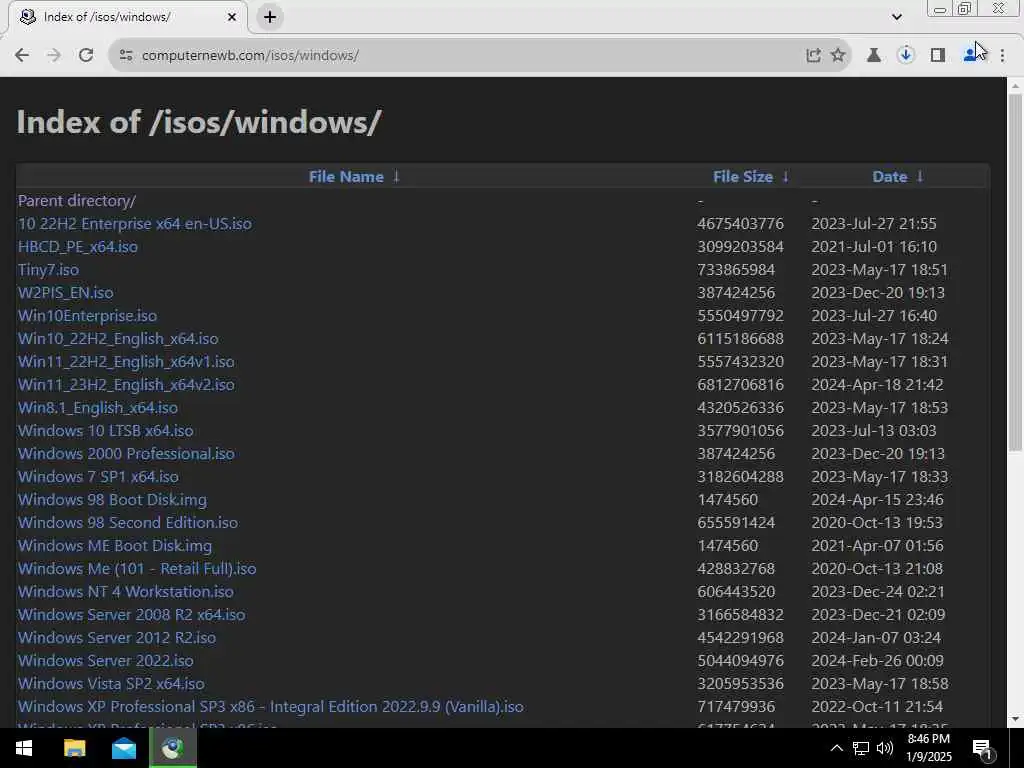Download Windows Server 2012 R2.iso

tap(117, 637)
